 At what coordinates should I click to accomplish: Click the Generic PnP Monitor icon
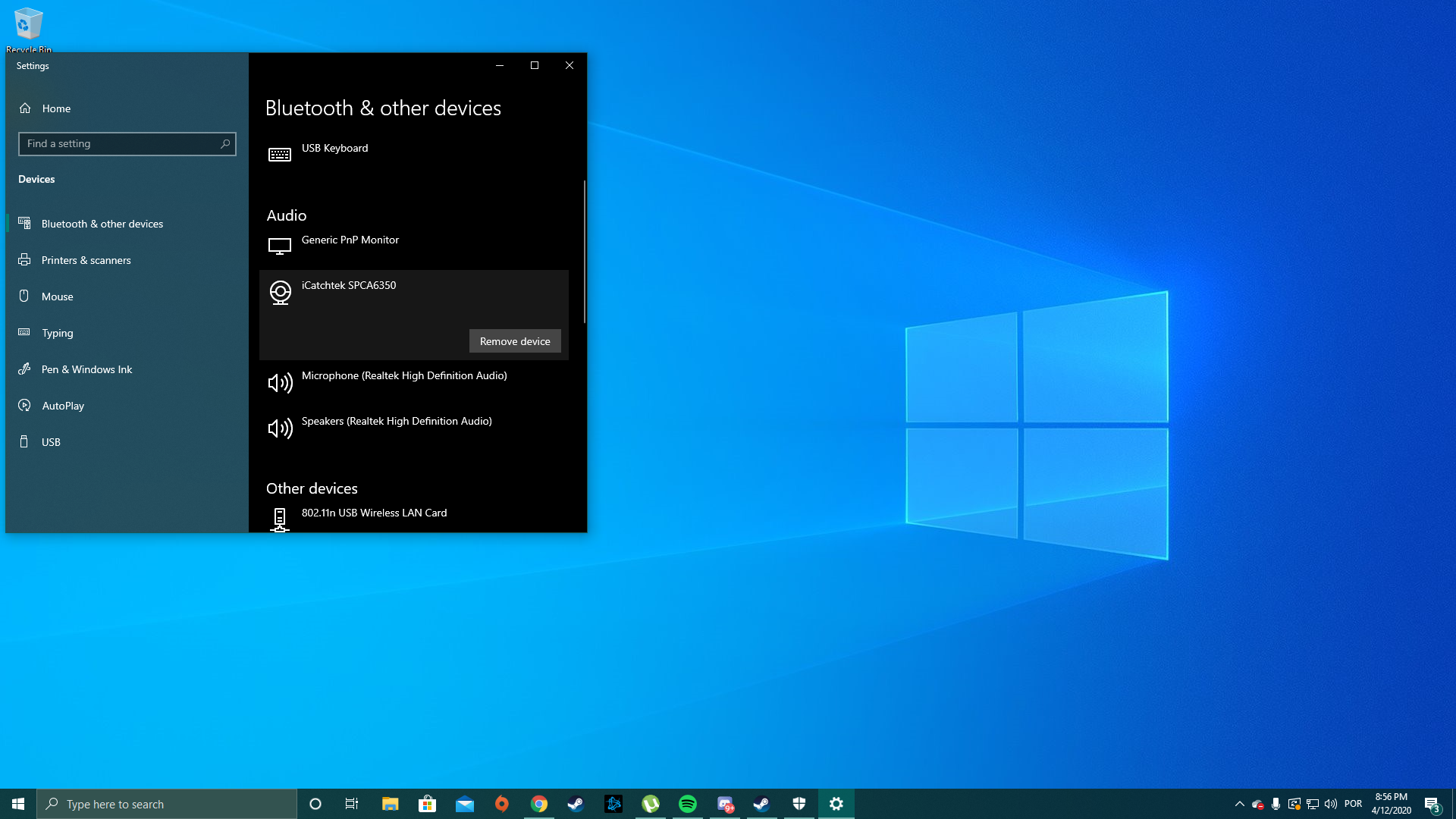(x=279, y=246)
